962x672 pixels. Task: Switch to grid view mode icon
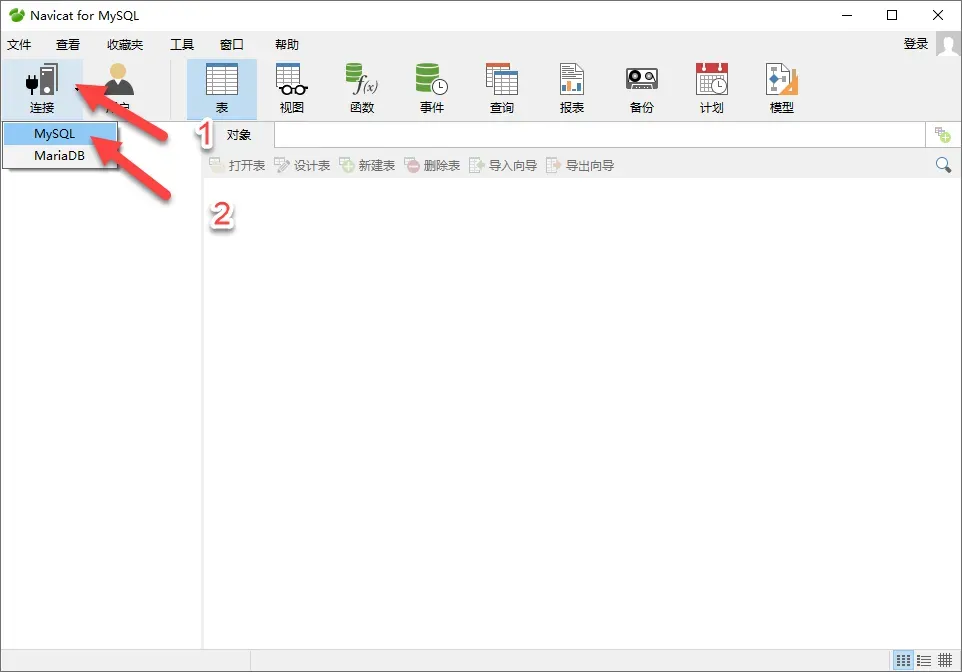coord(945,660)
